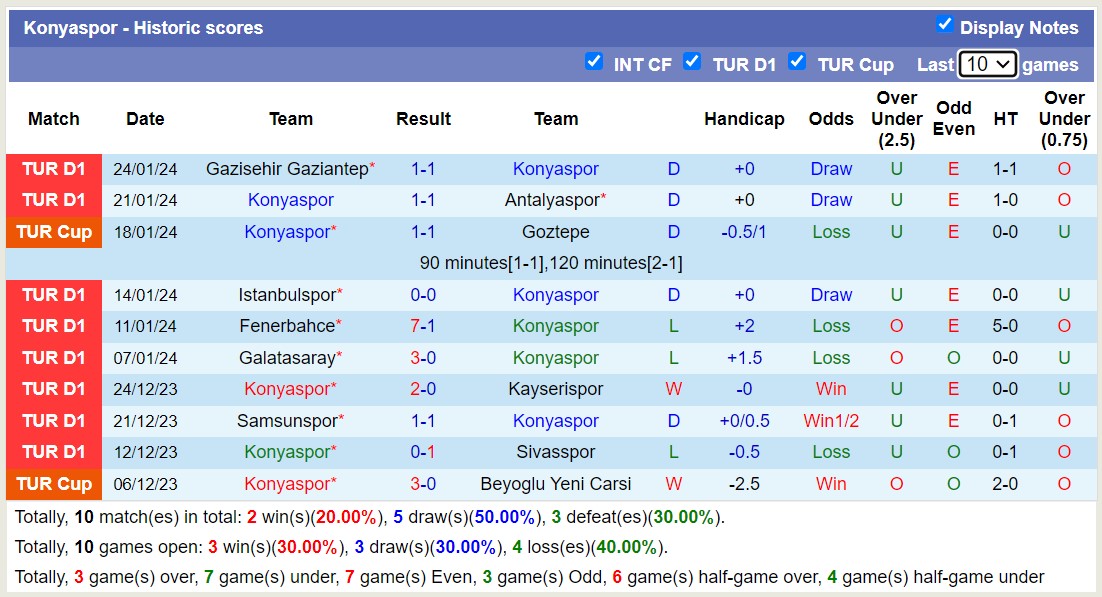The width and height of the screenshot is (1102, 597).
Task: Toggle the TUR D1 league checkbox
Action: tap(692, 61)
